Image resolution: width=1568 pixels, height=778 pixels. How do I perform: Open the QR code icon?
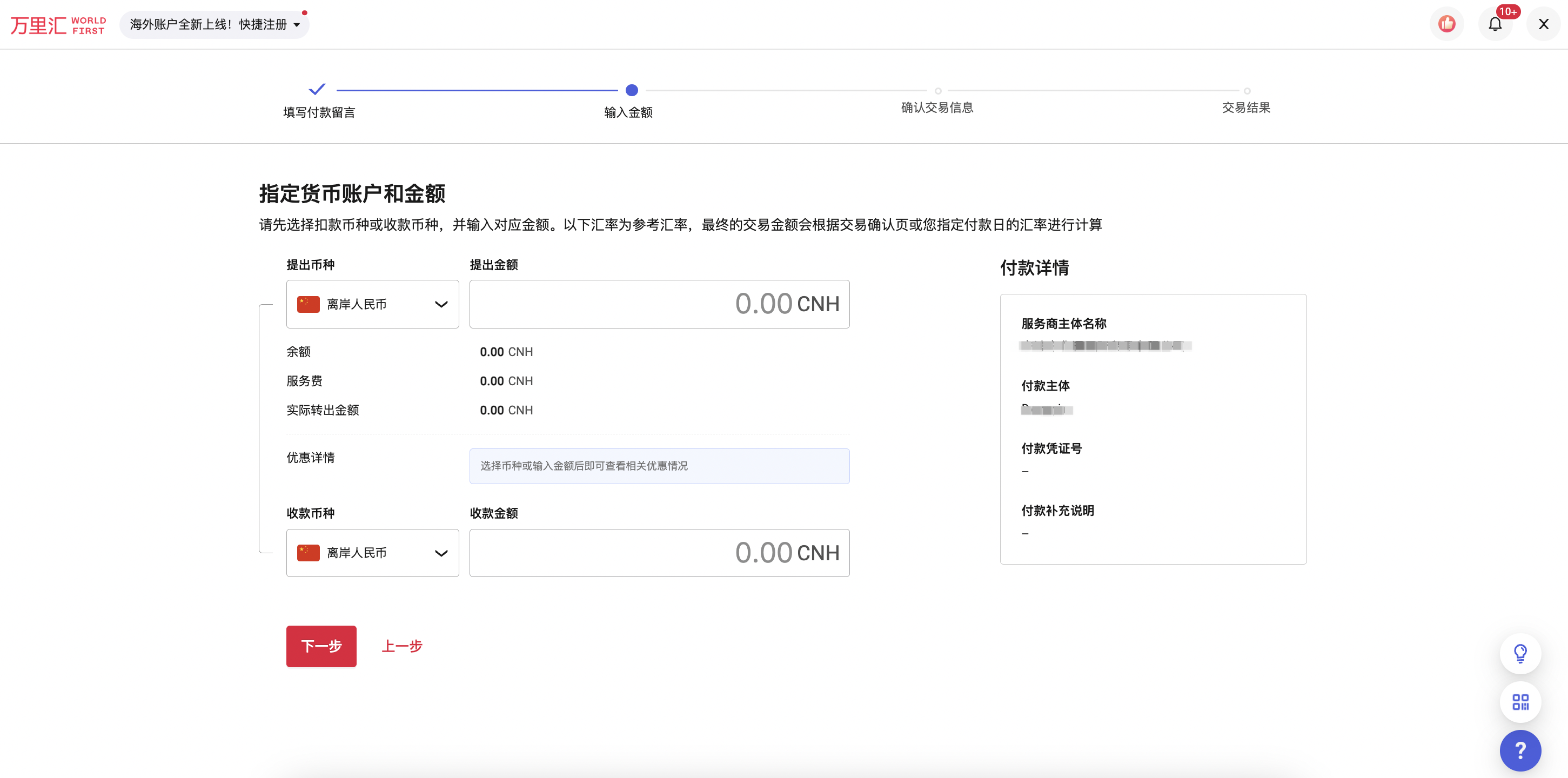pyautogui.click(x=1520, y=701)
